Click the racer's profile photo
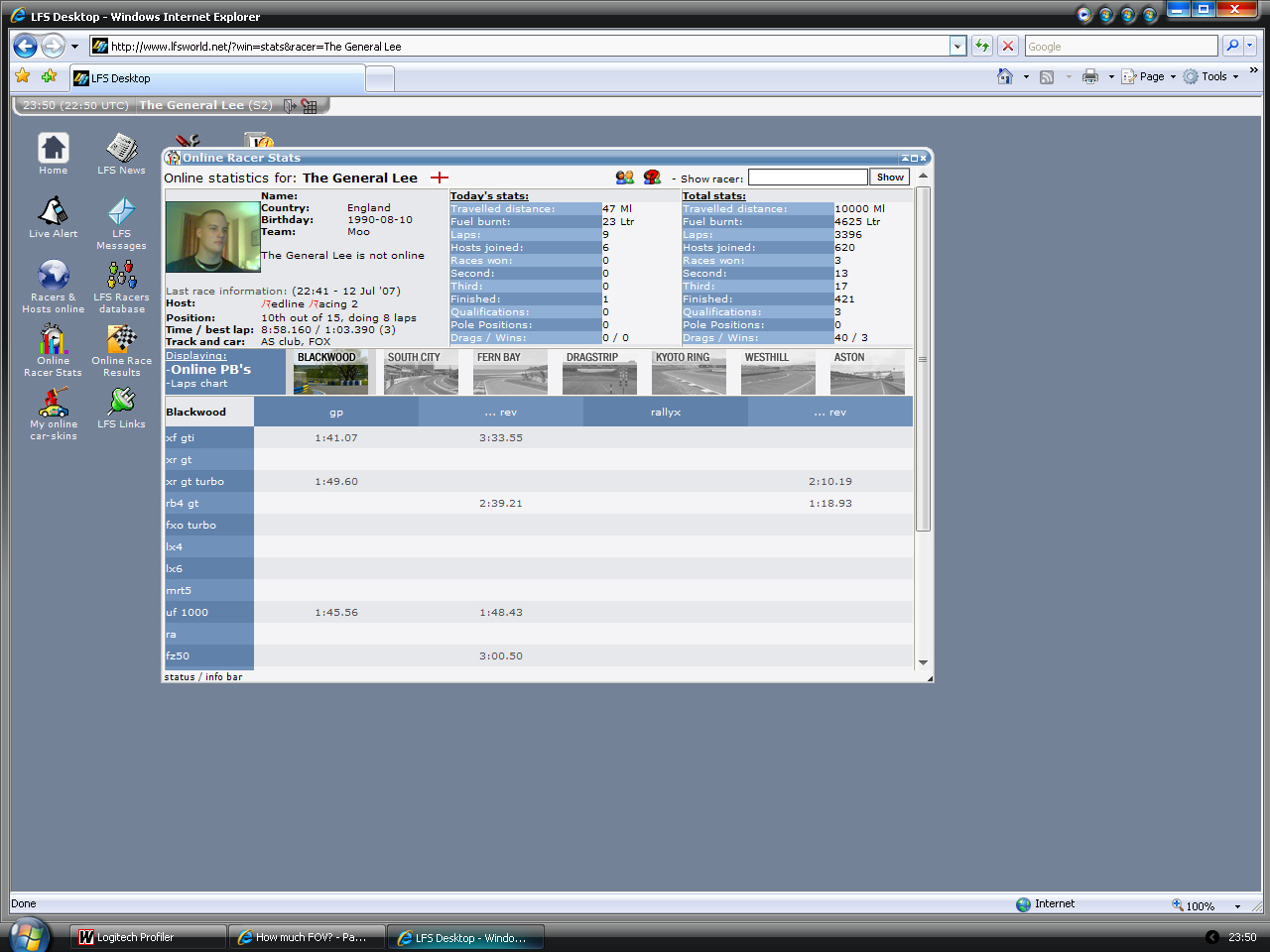 (212, 237)
